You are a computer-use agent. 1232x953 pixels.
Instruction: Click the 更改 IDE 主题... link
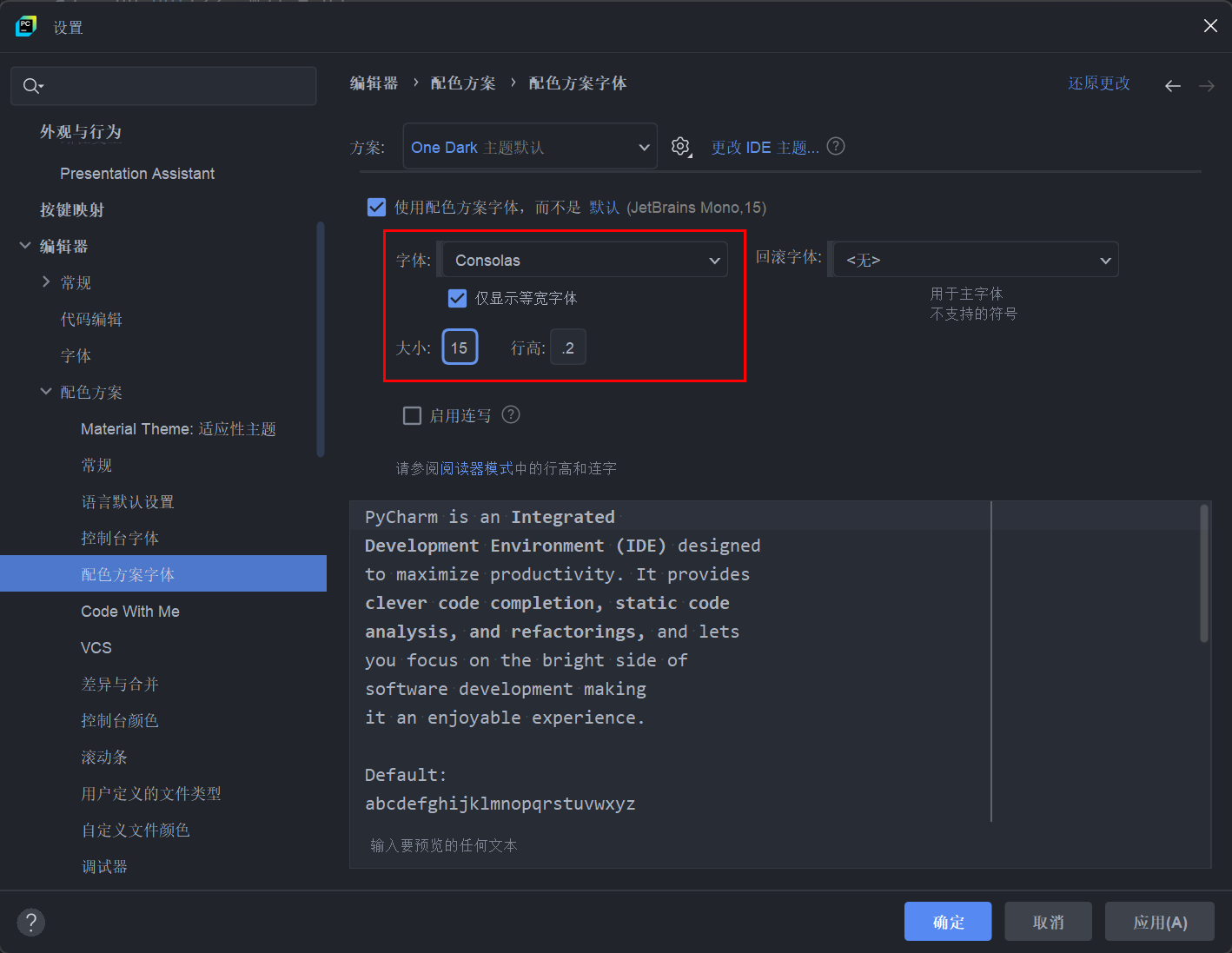(765, 147)
